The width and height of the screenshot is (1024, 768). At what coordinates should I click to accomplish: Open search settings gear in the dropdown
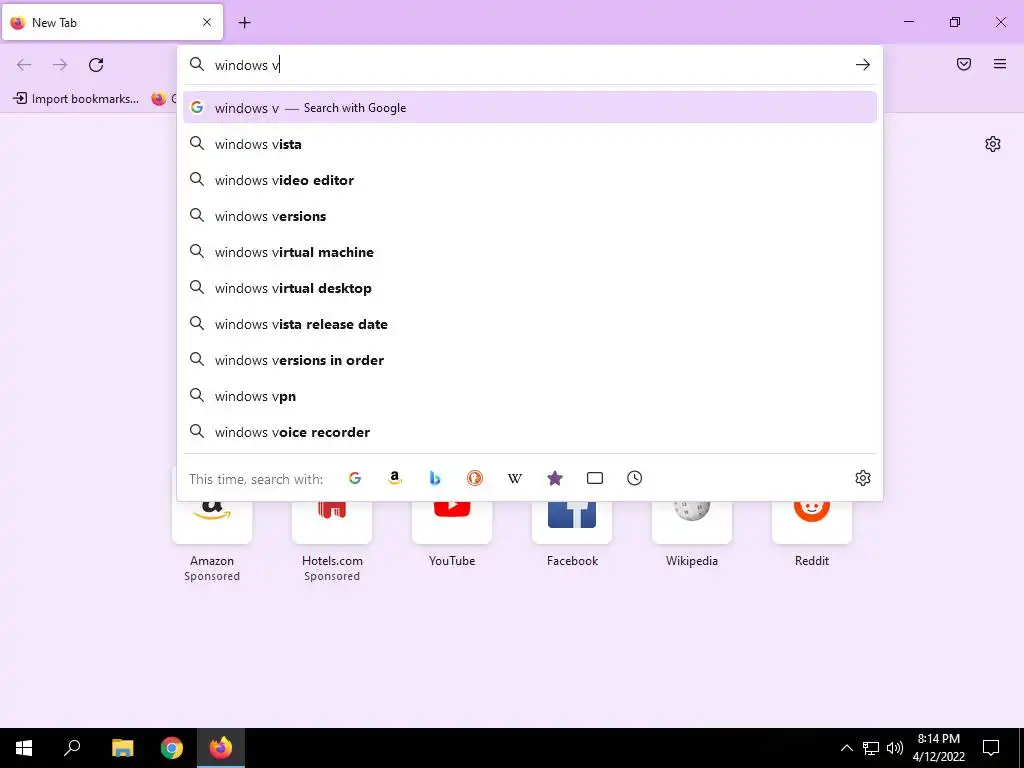point(863,478)
